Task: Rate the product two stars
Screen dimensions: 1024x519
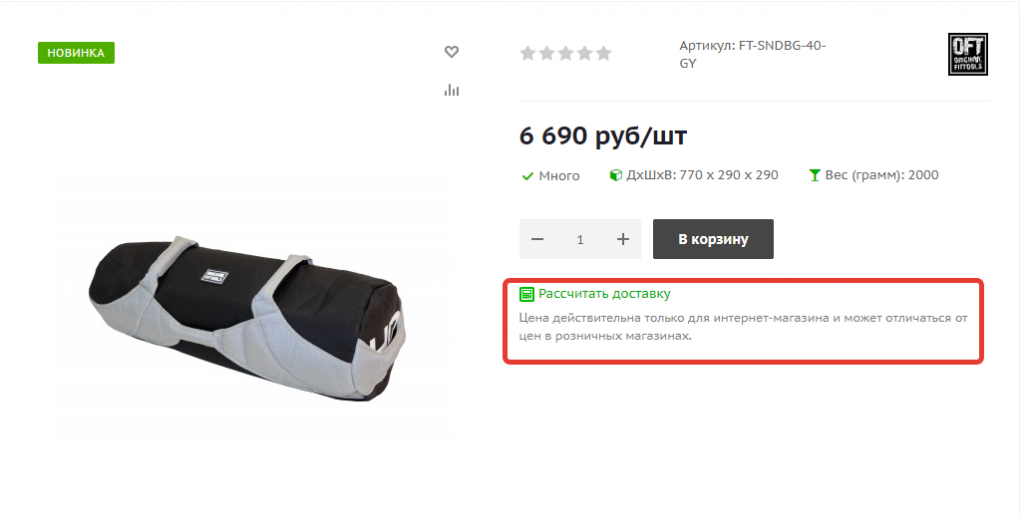Action: pyautogui.click(x=547, y=54)
